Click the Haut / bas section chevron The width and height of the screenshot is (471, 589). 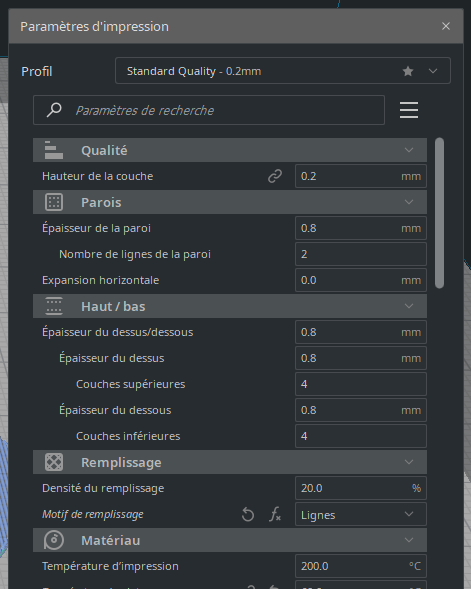tap(409, 306)
